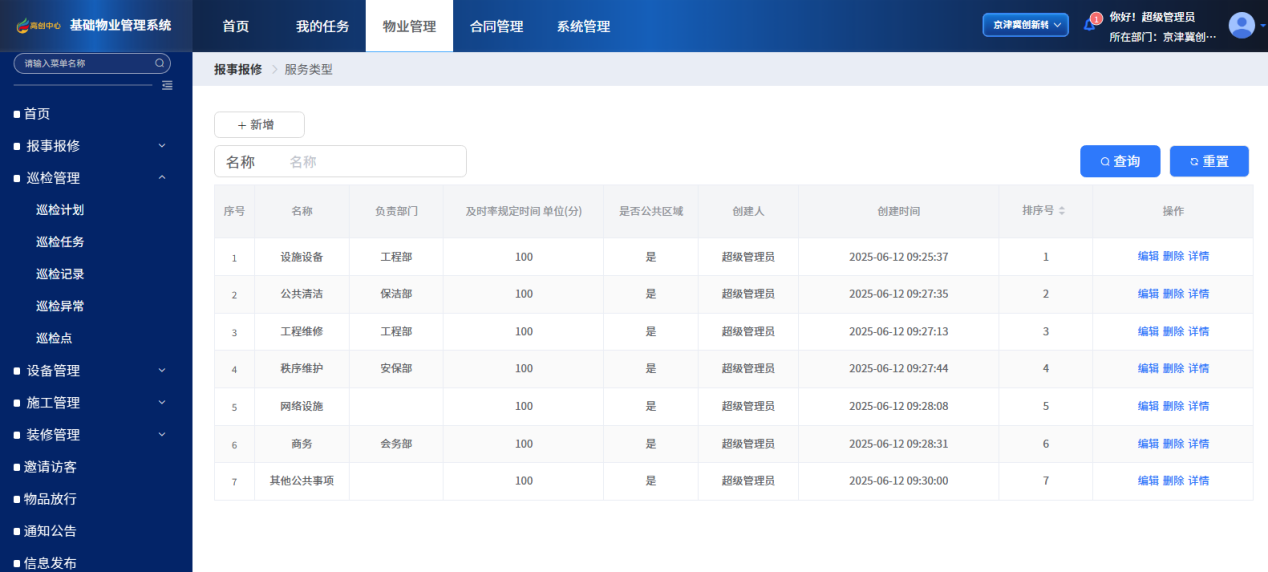
Task: Edit the 设施设备 row
Action: (x=1148, y=257)
